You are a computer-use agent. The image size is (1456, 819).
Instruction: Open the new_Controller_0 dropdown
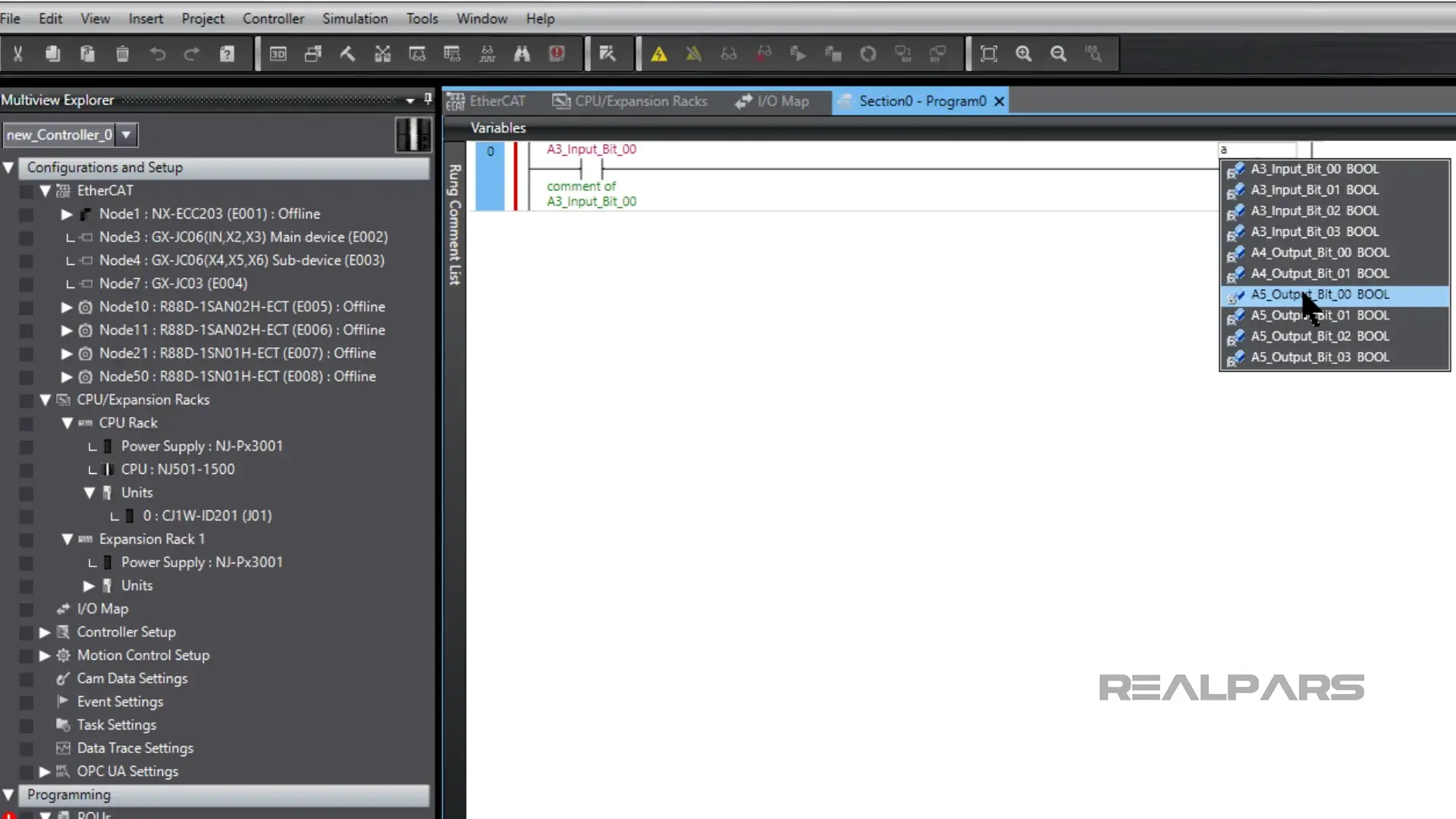click(x=125, y=134)
